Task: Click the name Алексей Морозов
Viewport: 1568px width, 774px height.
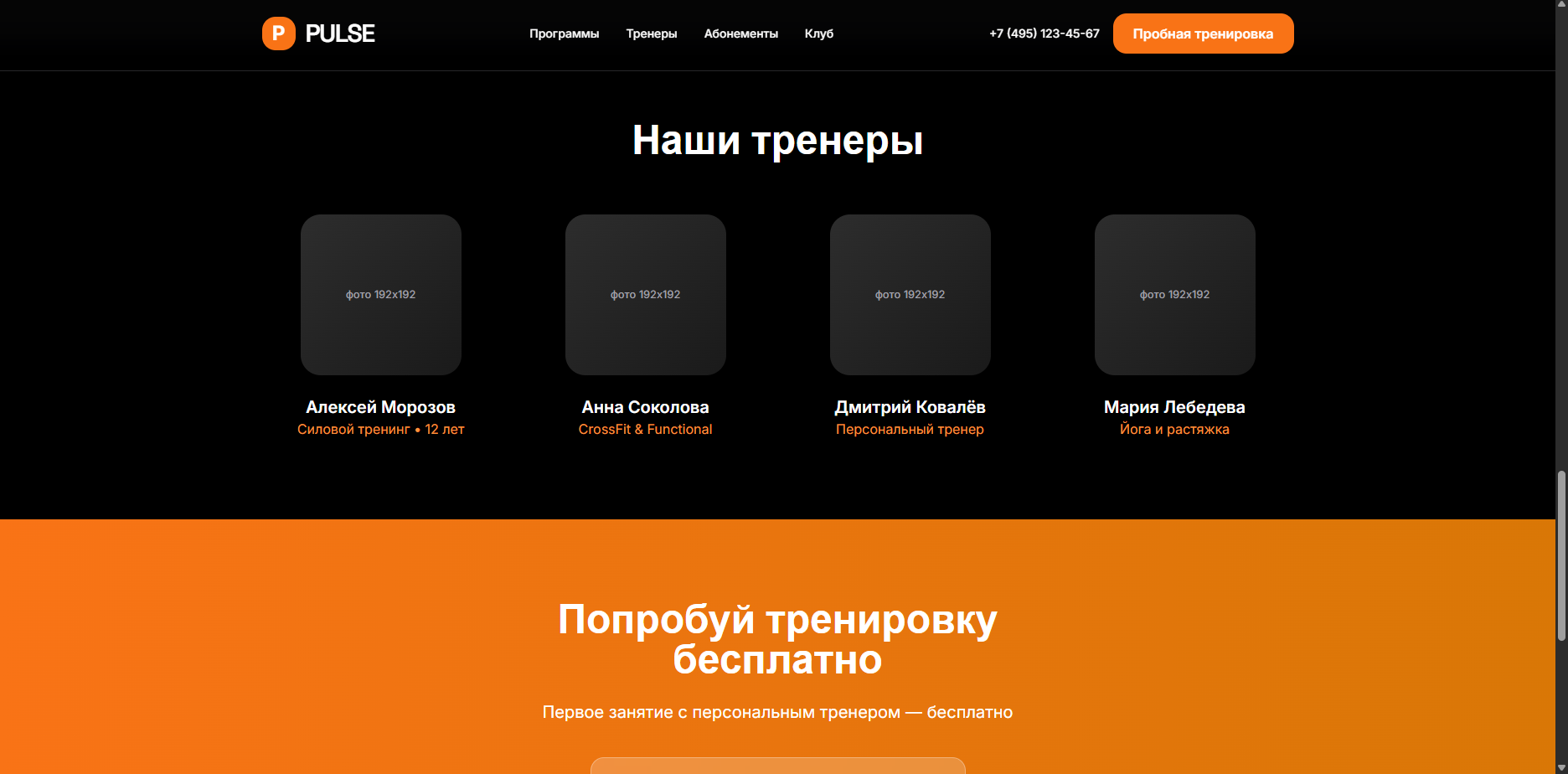Action: pyautogui.click(x=381, y=407)
